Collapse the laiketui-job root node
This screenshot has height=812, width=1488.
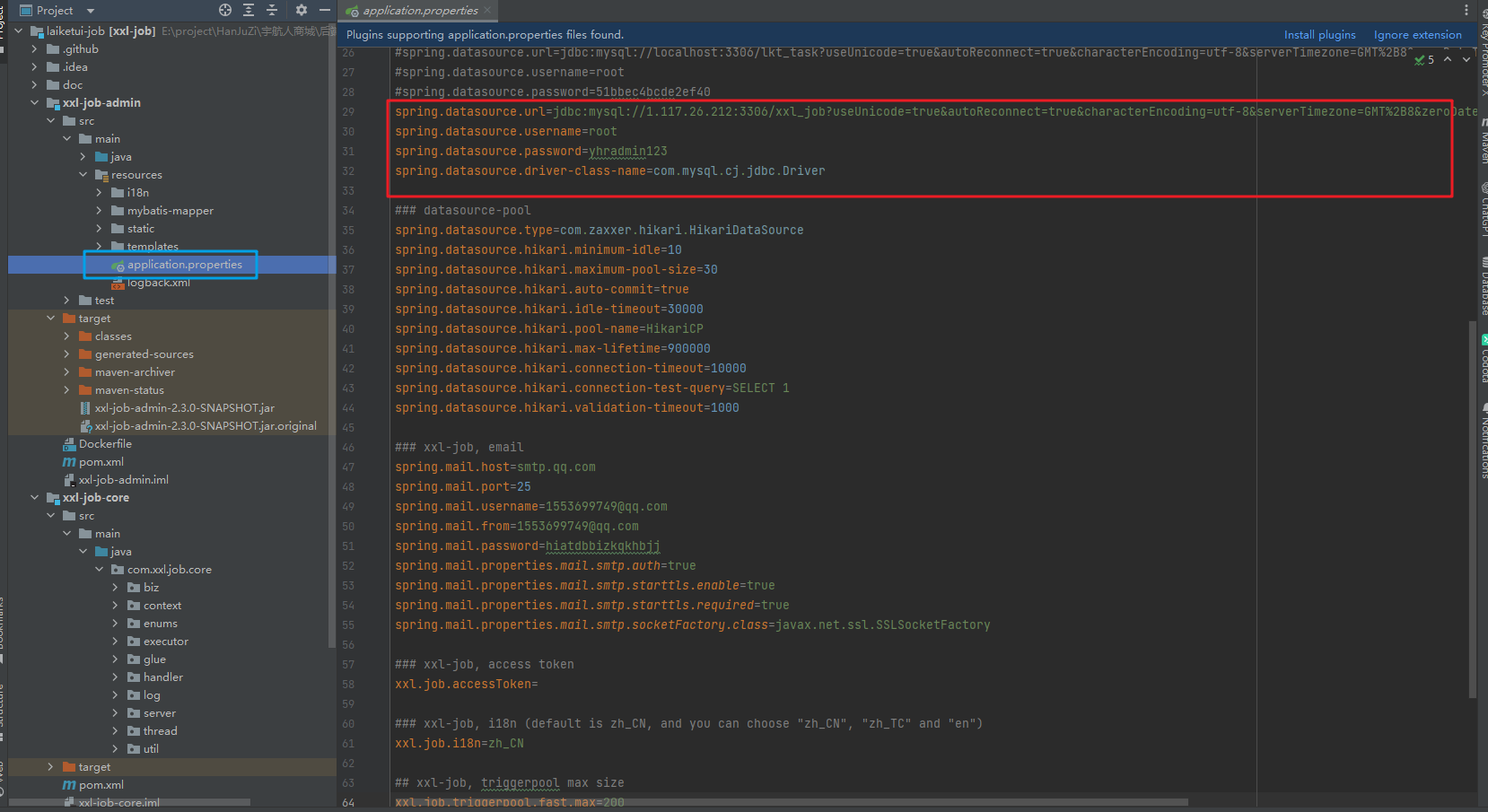[x=18, y=31]
